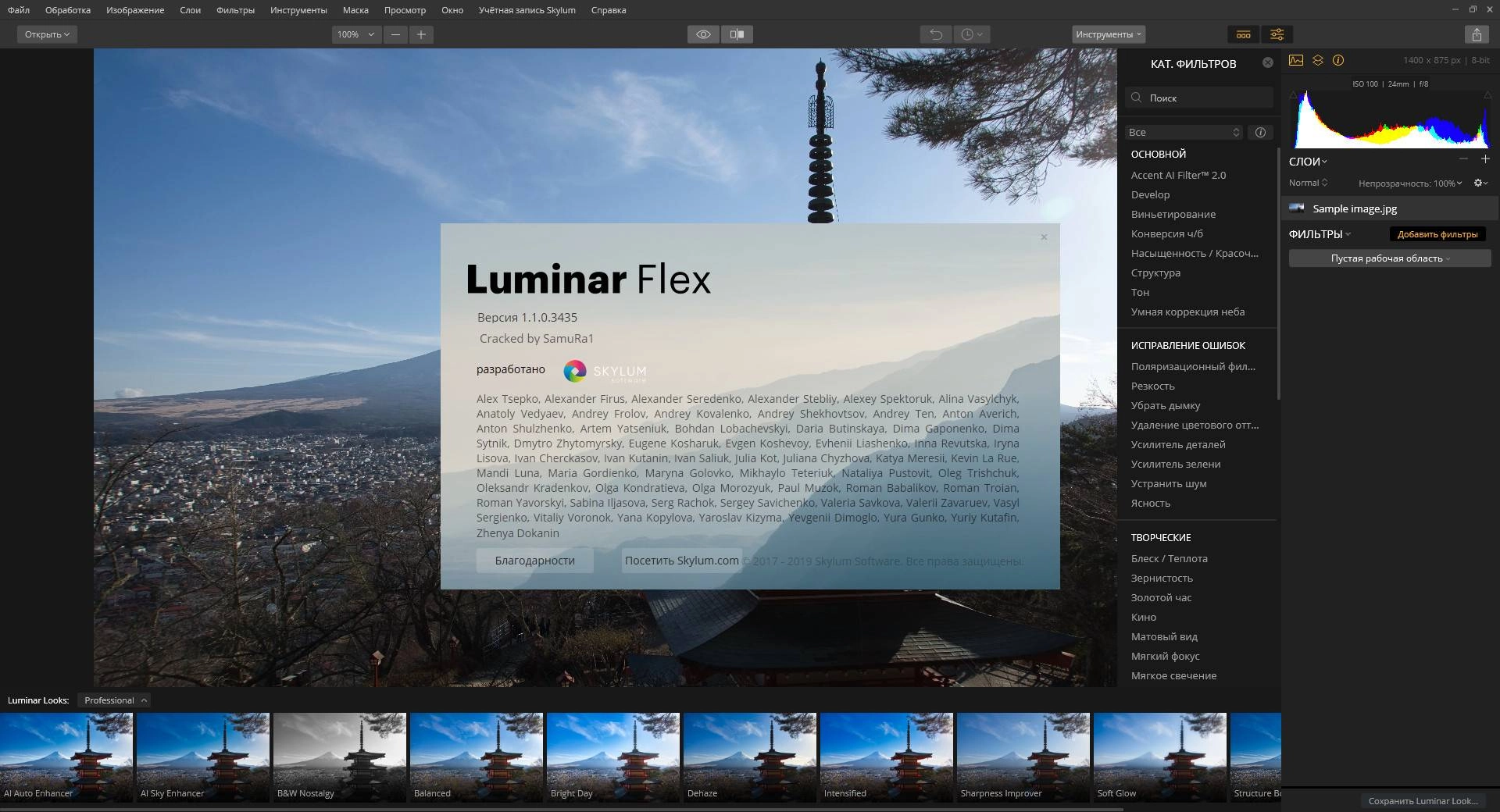The image size is (1500, 812).
Task: Toggle the side panel sliders icon
Action: pyautogui.click(x=1277, y=34)
